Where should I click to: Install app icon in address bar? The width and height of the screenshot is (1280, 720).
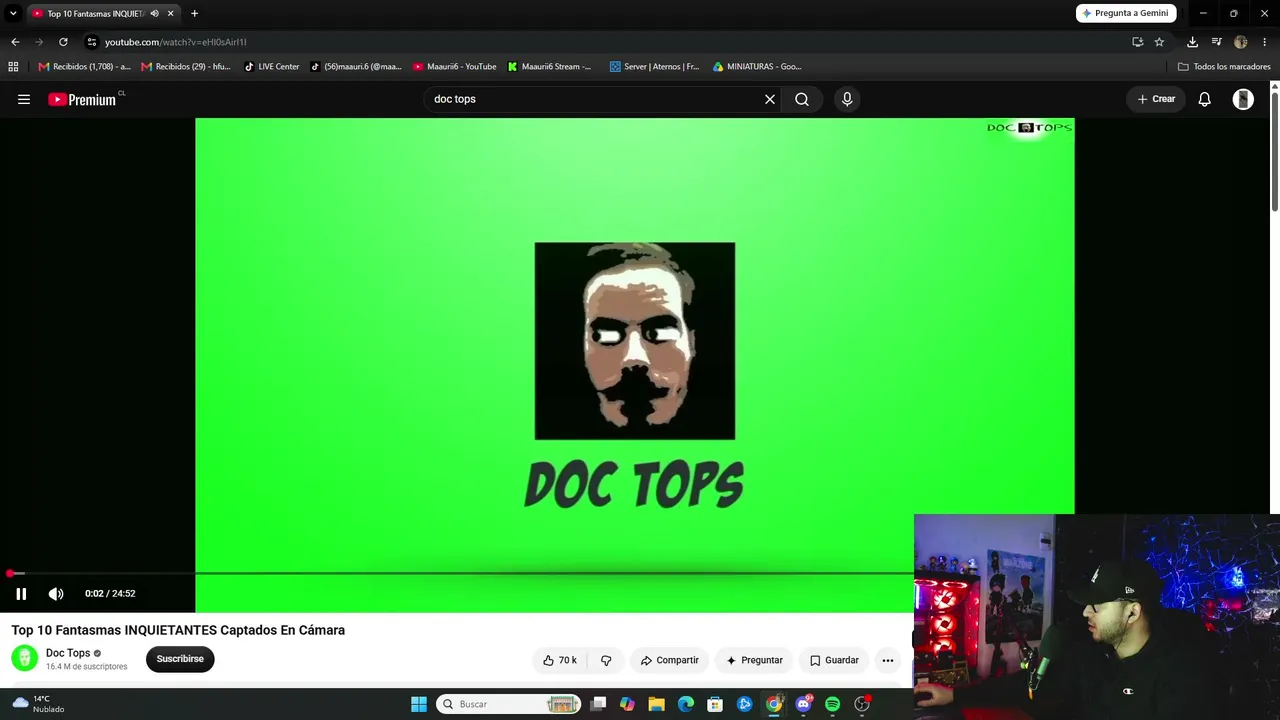(1137, 42)
